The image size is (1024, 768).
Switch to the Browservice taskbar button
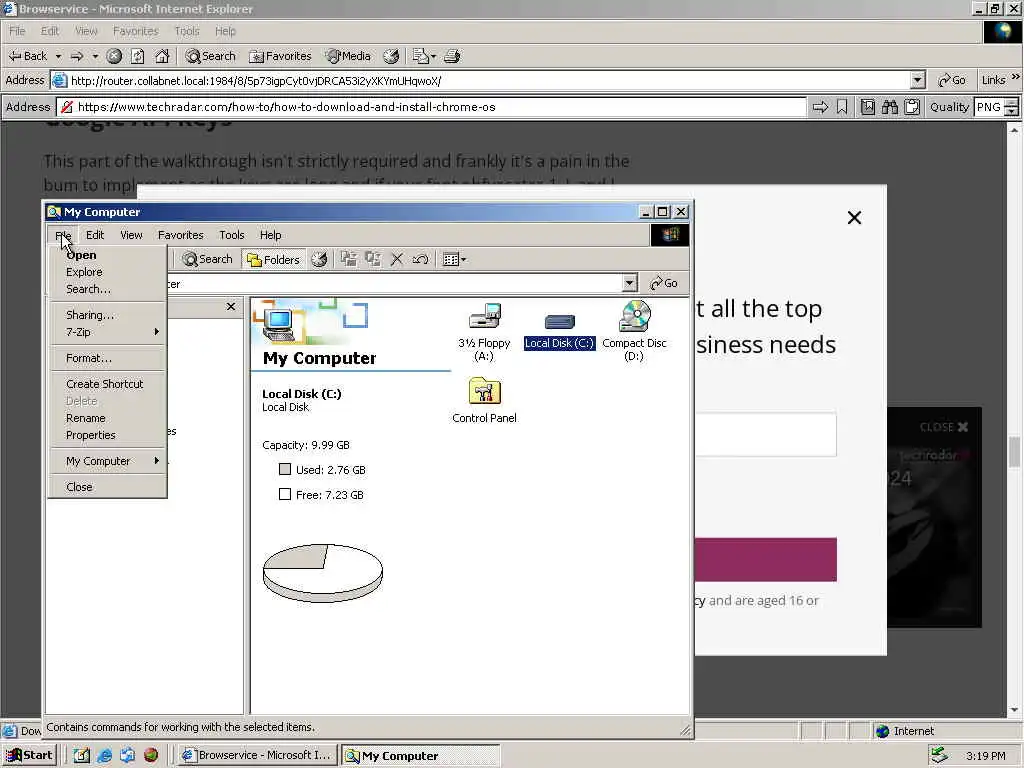point(258,756)
